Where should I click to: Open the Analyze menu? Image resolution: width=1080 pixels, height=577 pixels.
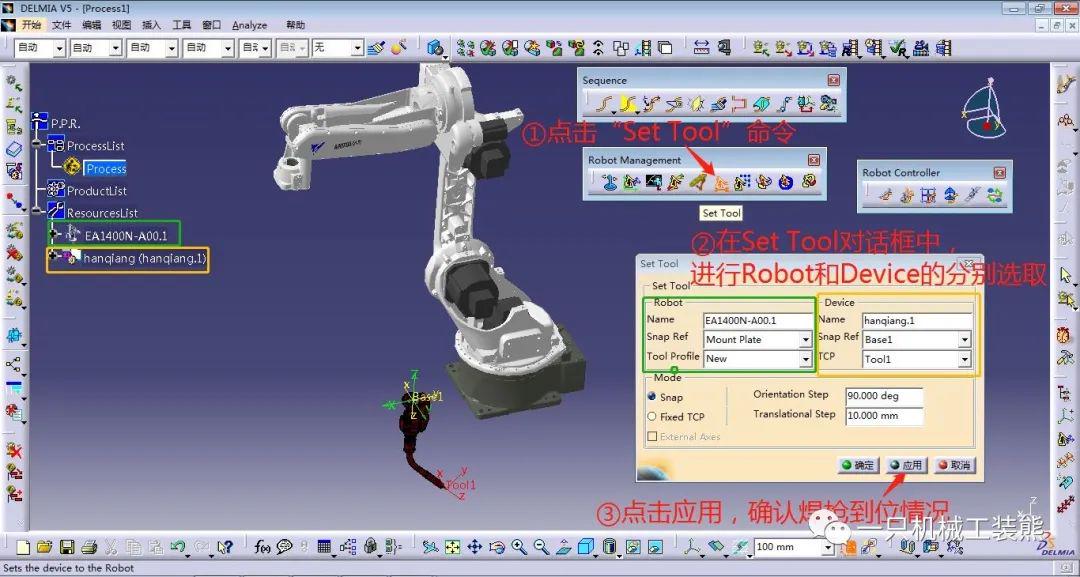coord(249,25)
